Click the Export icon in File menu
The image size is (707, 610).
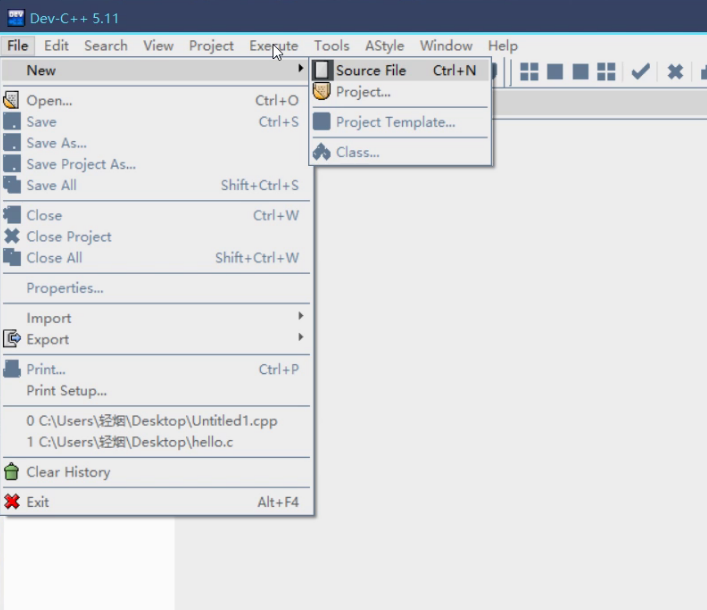coord(12,339)
